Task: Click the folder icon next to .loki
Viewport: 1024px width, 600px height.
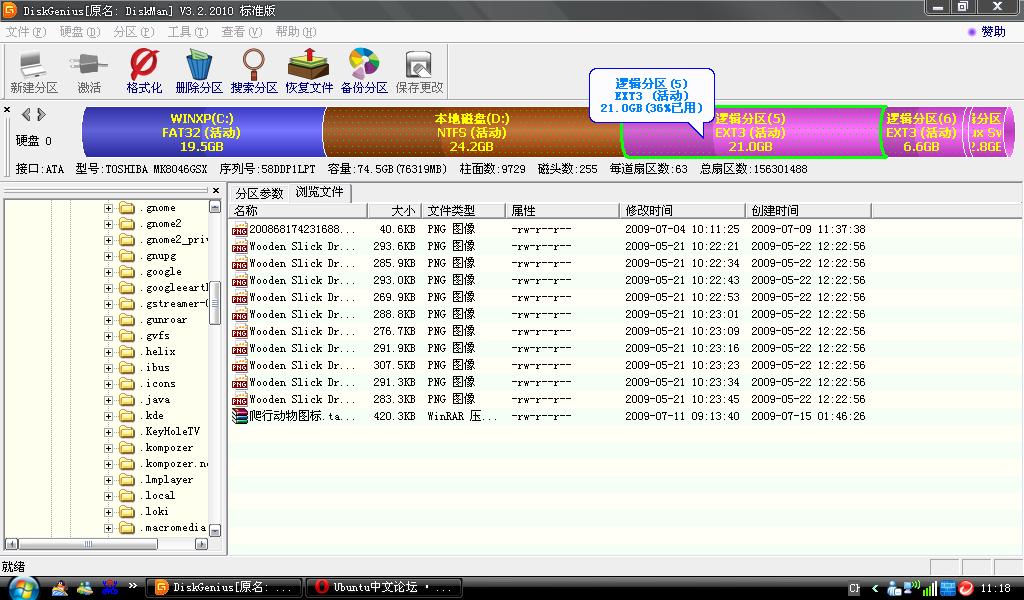Action: point(127,512)
